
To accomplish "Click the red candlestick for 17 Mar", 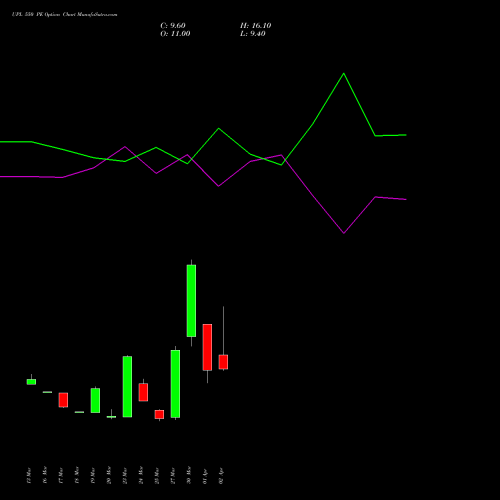I will coord(63,400).
